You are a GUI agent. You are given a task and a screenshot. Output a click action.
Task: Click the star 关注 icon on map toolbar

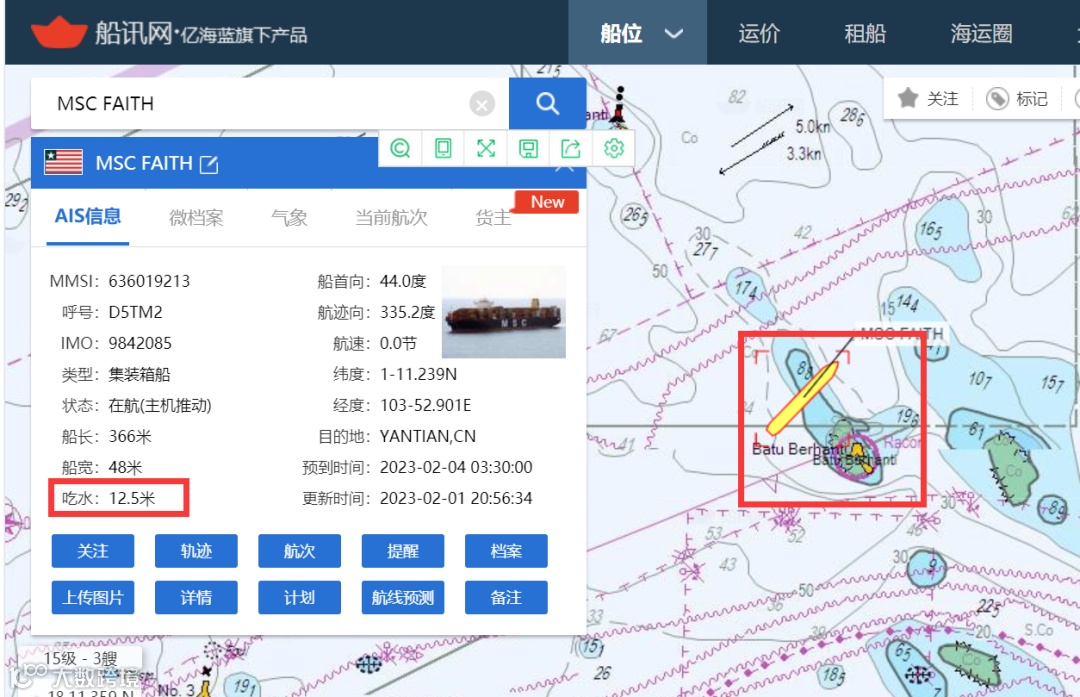(908, 98)
